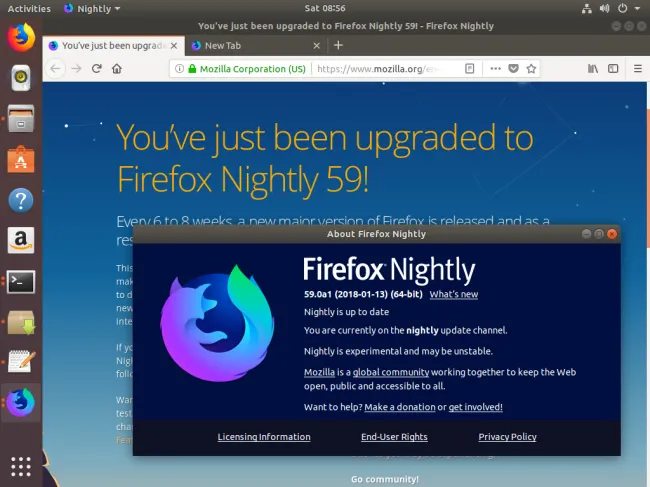Open End-User Rights link
Viewport: 650px width, 487px height.
[x=394, y=437]
